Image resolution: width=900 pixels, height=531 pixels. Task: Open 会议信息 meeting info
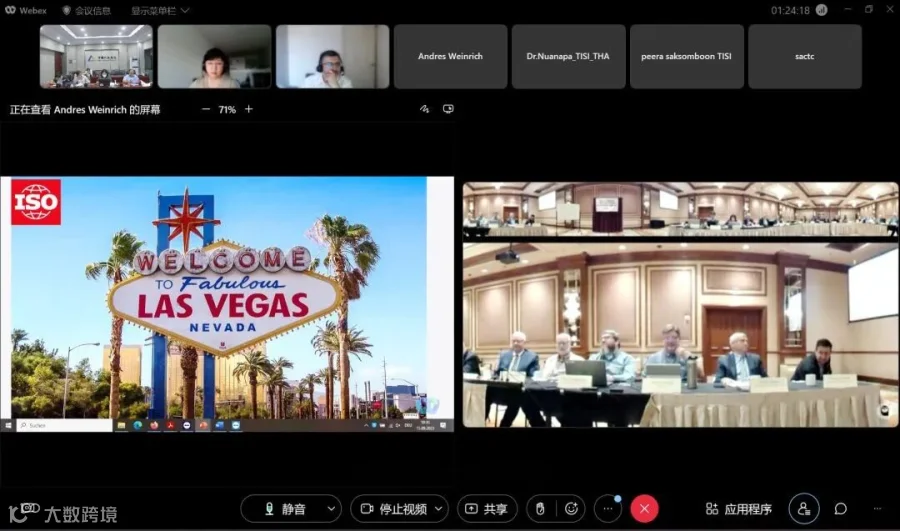(x=87, y=10)
